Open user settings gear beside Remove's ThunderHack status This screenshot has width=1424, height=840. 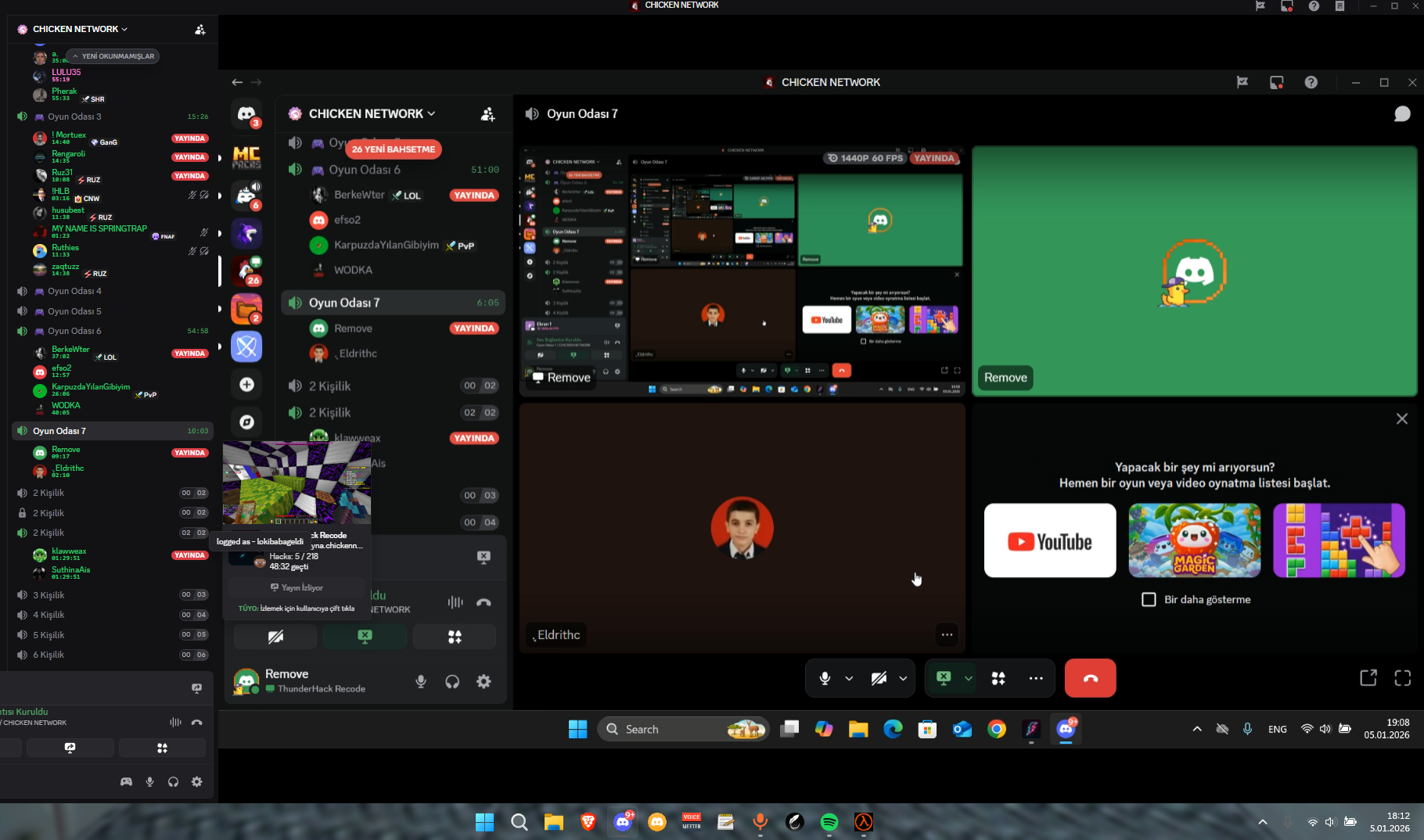(484, 681)
